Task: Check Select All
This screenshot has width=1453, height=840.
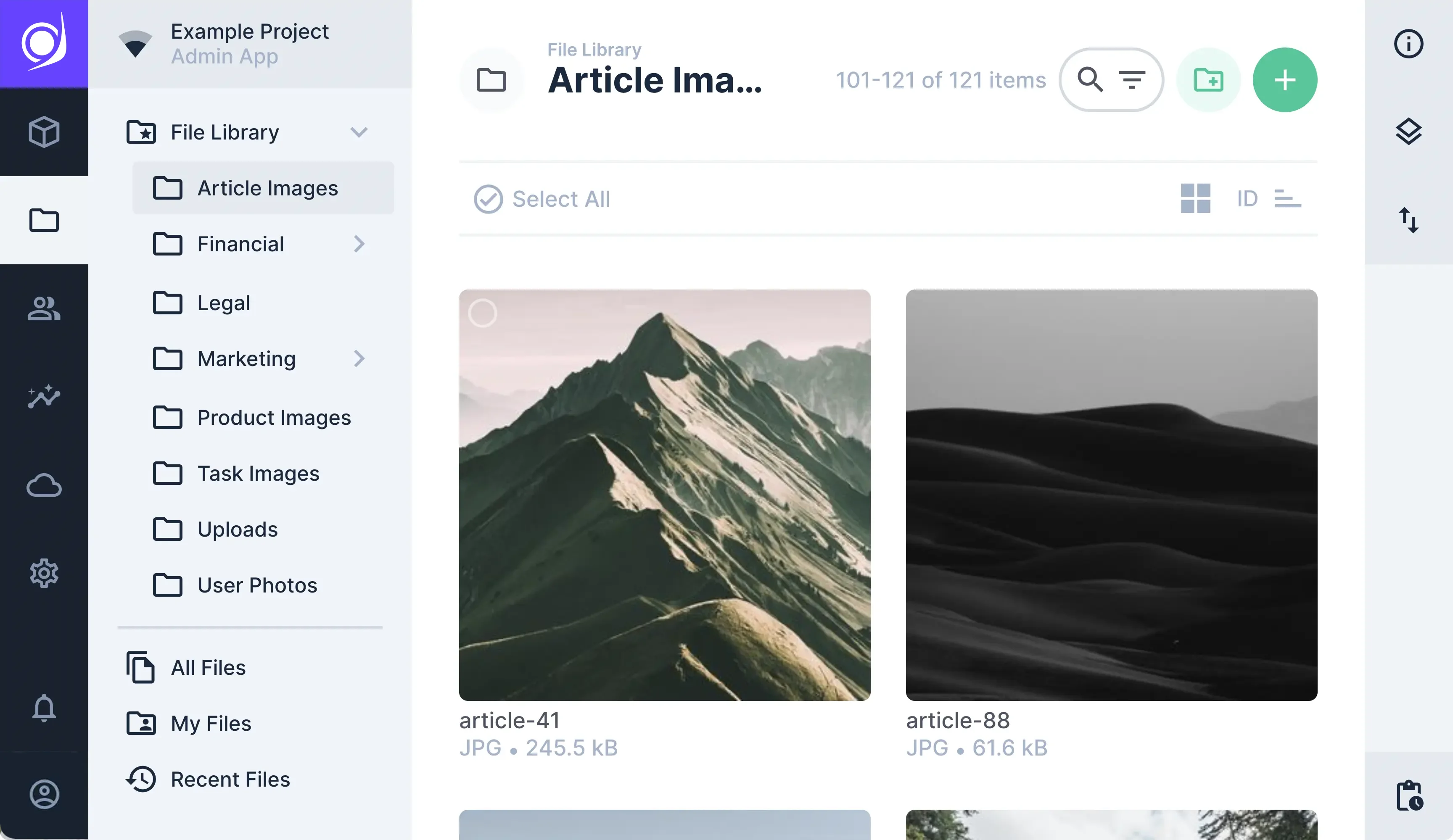Action: tap(542, 199)
